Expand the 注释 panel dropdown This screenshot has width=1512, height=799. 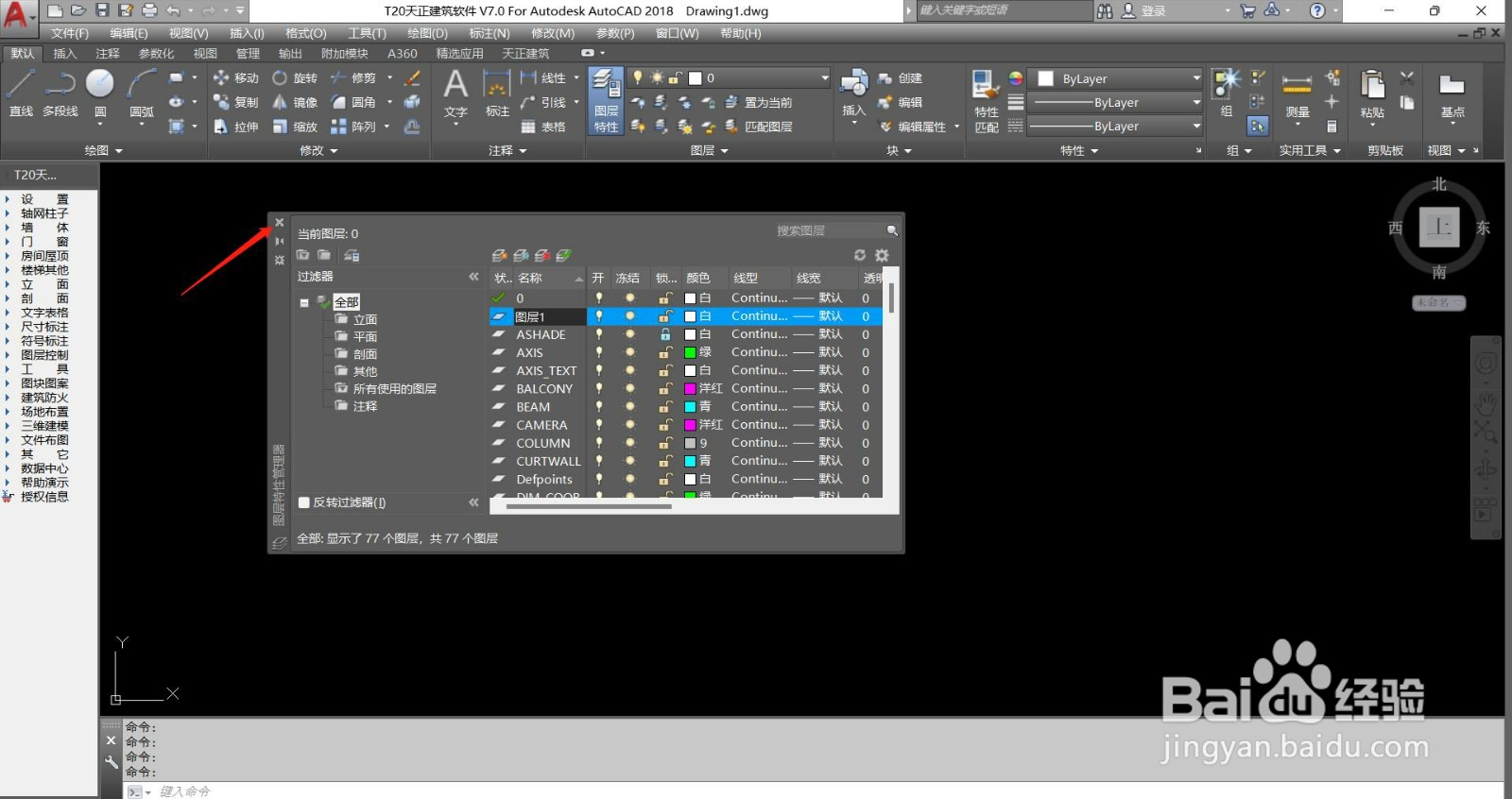[x=507, y=150]
